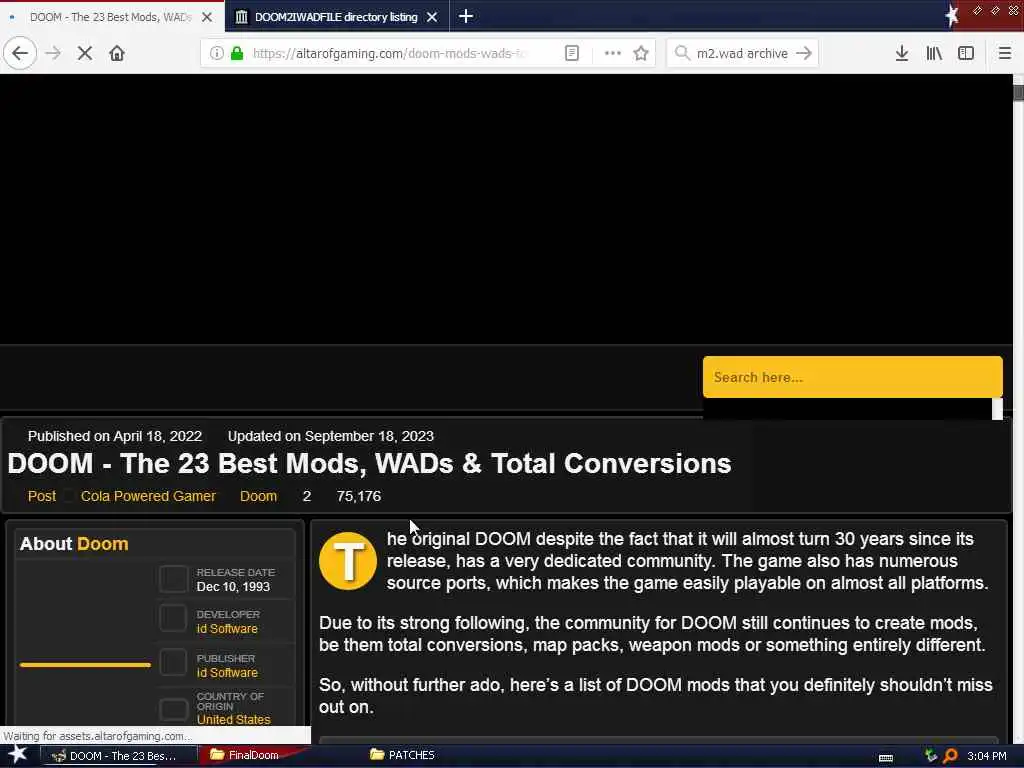Open United States country link
The image size is (1024, 768).
point(234,720)
